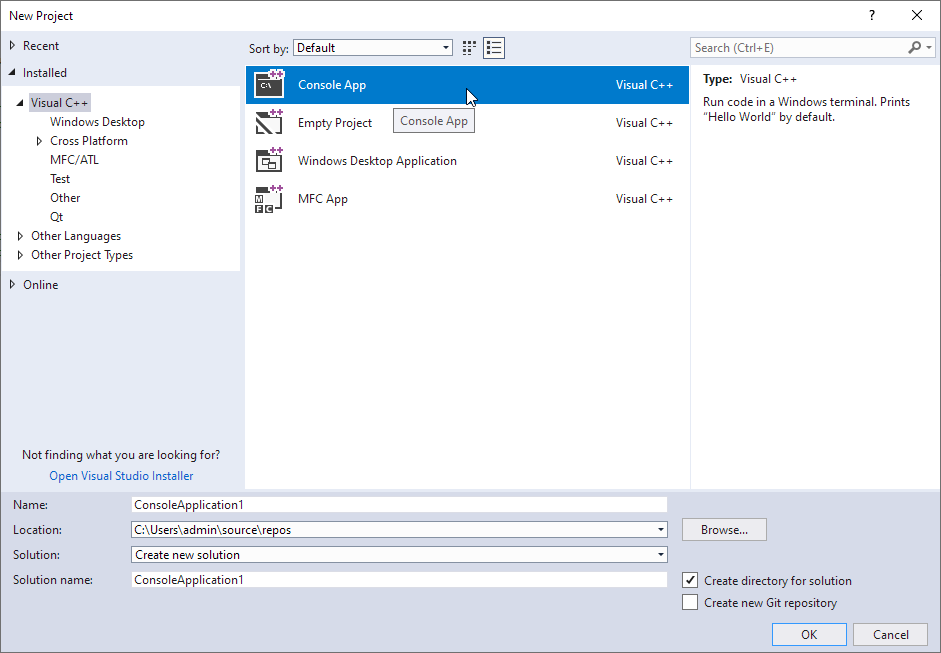This screenshot has height=653, width=941.
Task: Click the Recent label
Action: [41, 46]
